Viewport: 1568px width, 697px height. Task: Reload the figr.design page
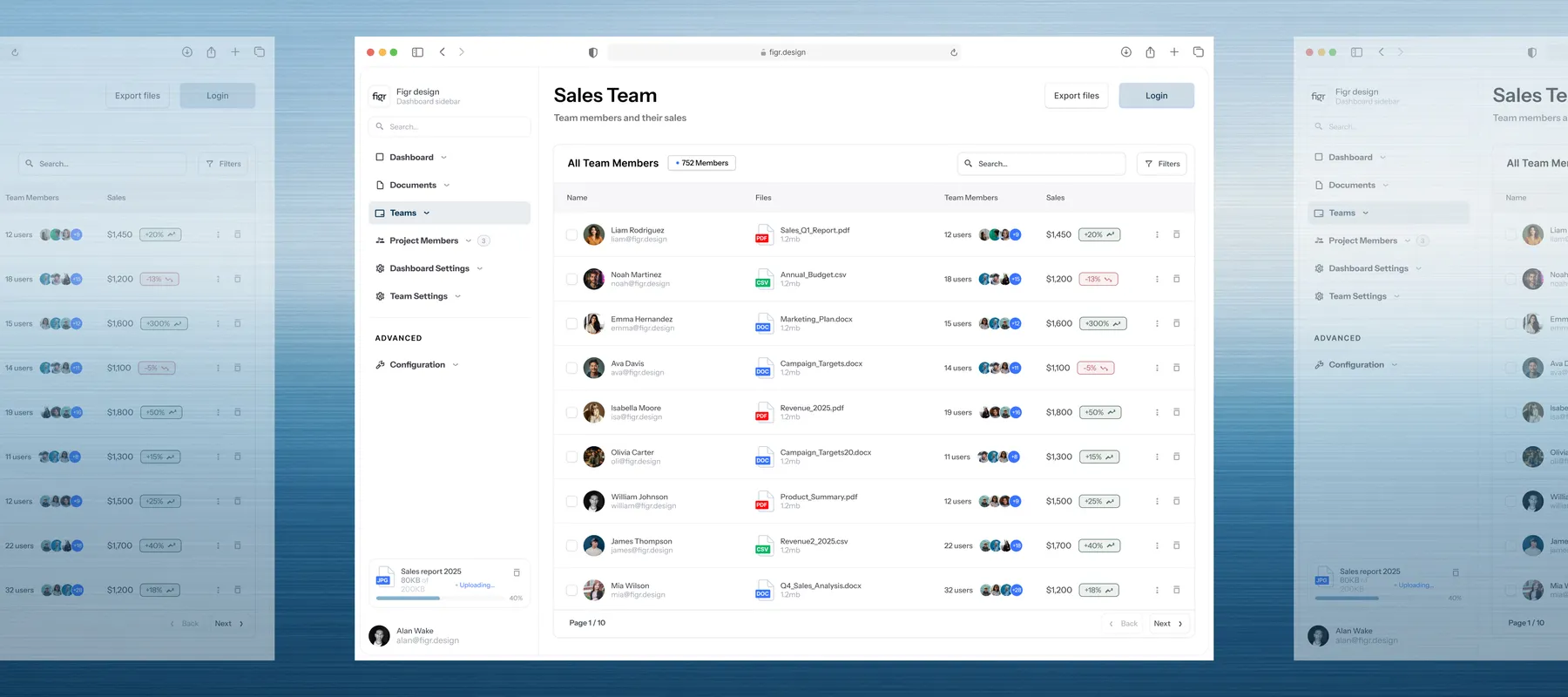tap(954, 52)
